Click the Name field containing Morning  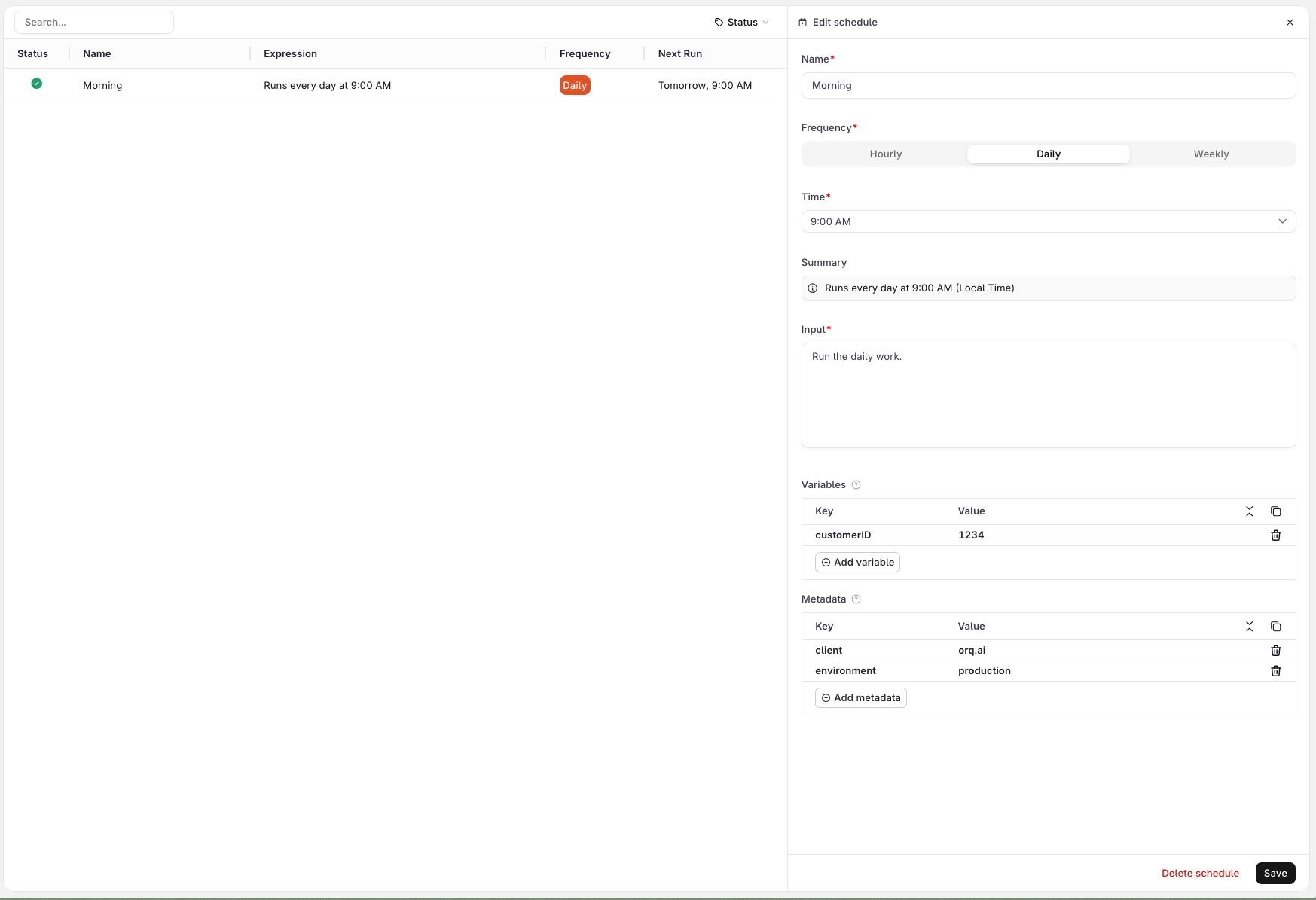pos(1049,86)
